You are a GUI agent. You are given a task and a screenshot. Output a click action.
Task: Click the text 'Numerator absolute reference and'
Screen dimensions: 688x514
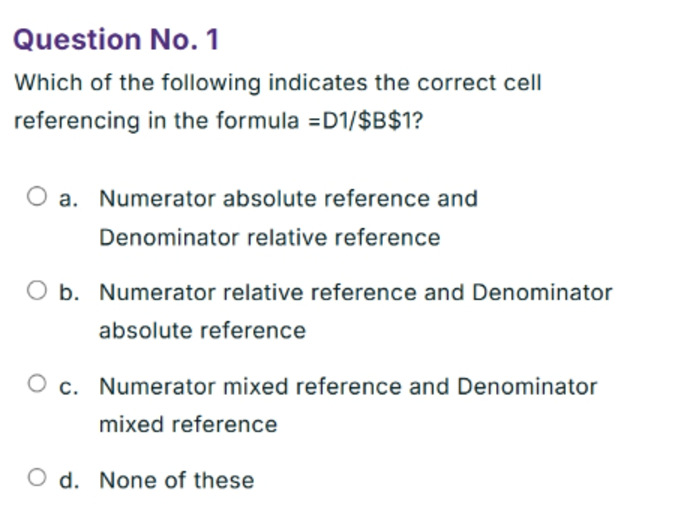click(x=289, y=198)
